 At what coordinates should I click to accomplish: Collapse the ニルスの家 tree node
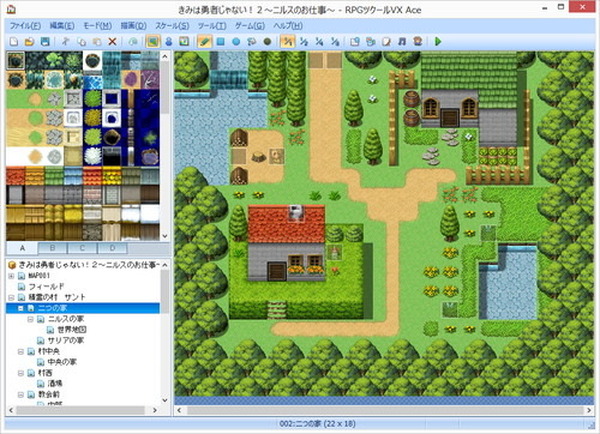(x=30, y=319)
